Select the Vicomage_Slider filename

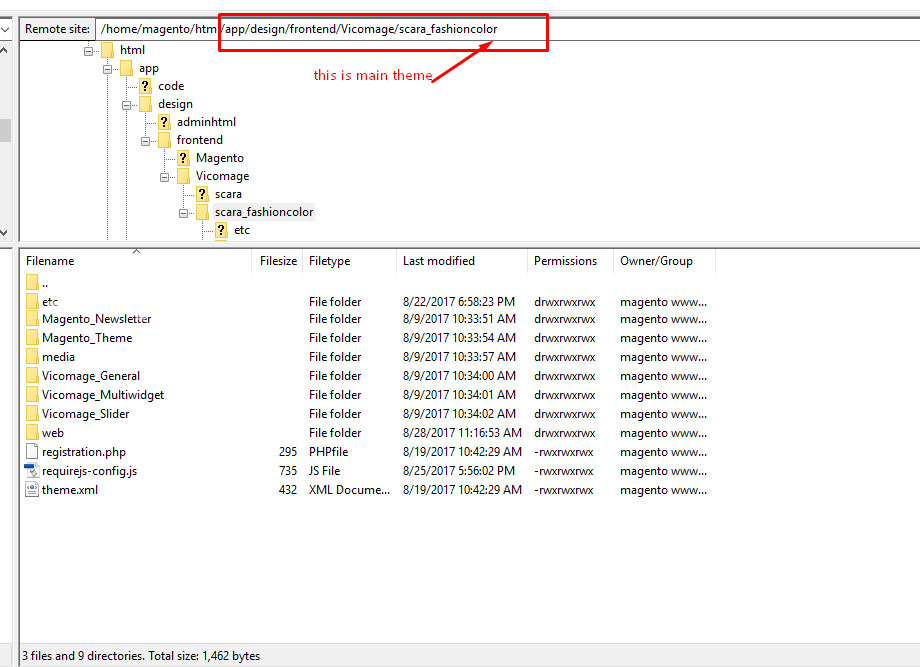coord(85,414)
